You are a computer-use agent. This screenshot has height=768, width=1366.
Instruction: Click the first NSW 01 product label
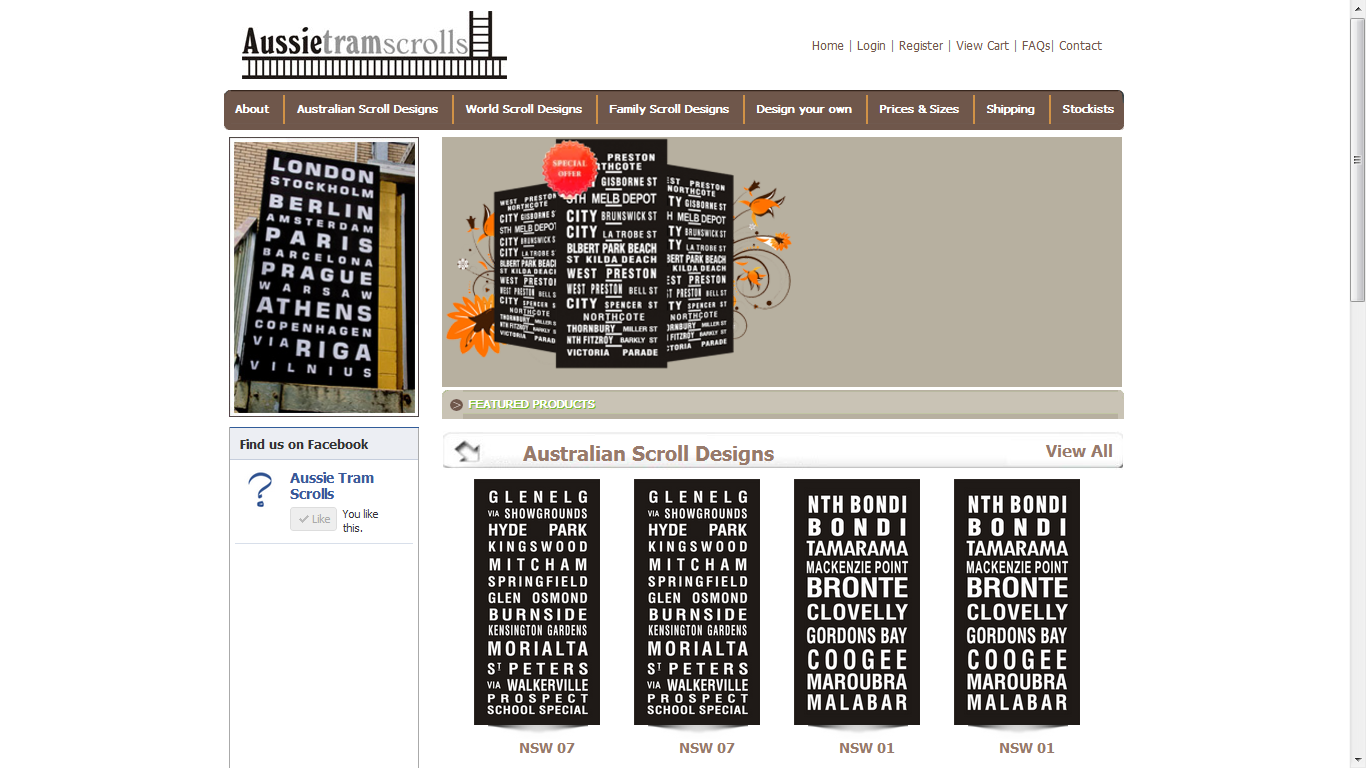pyautogui.click(x=867, y=748)
